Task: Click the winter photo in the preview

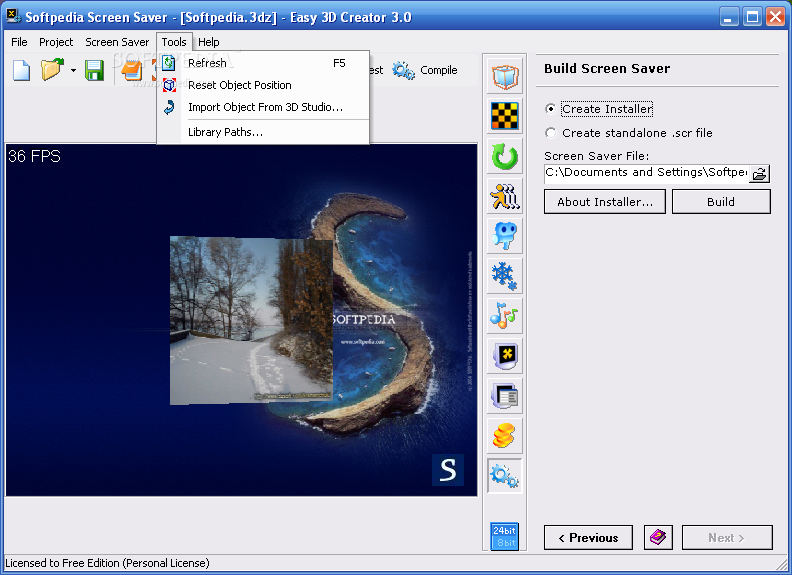Action: point(251,320)
